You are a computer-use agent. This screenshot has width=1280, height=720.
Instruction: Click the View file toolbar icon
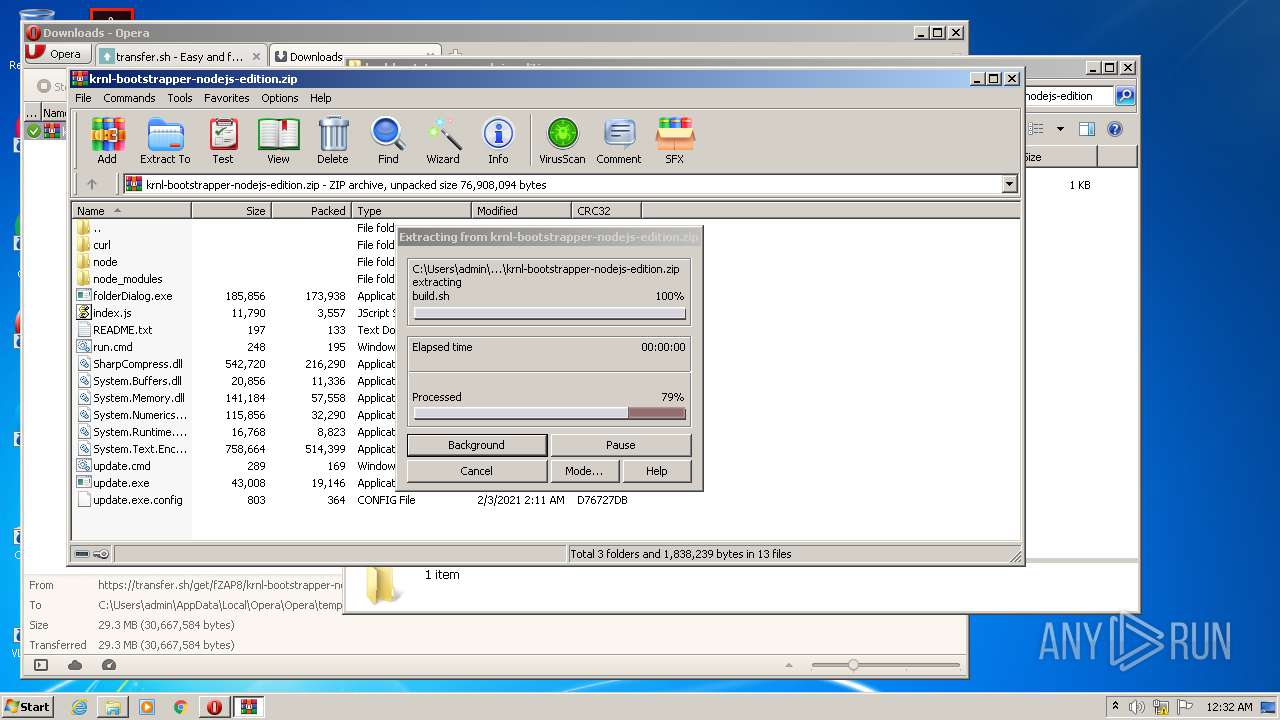tap(278, 141)
